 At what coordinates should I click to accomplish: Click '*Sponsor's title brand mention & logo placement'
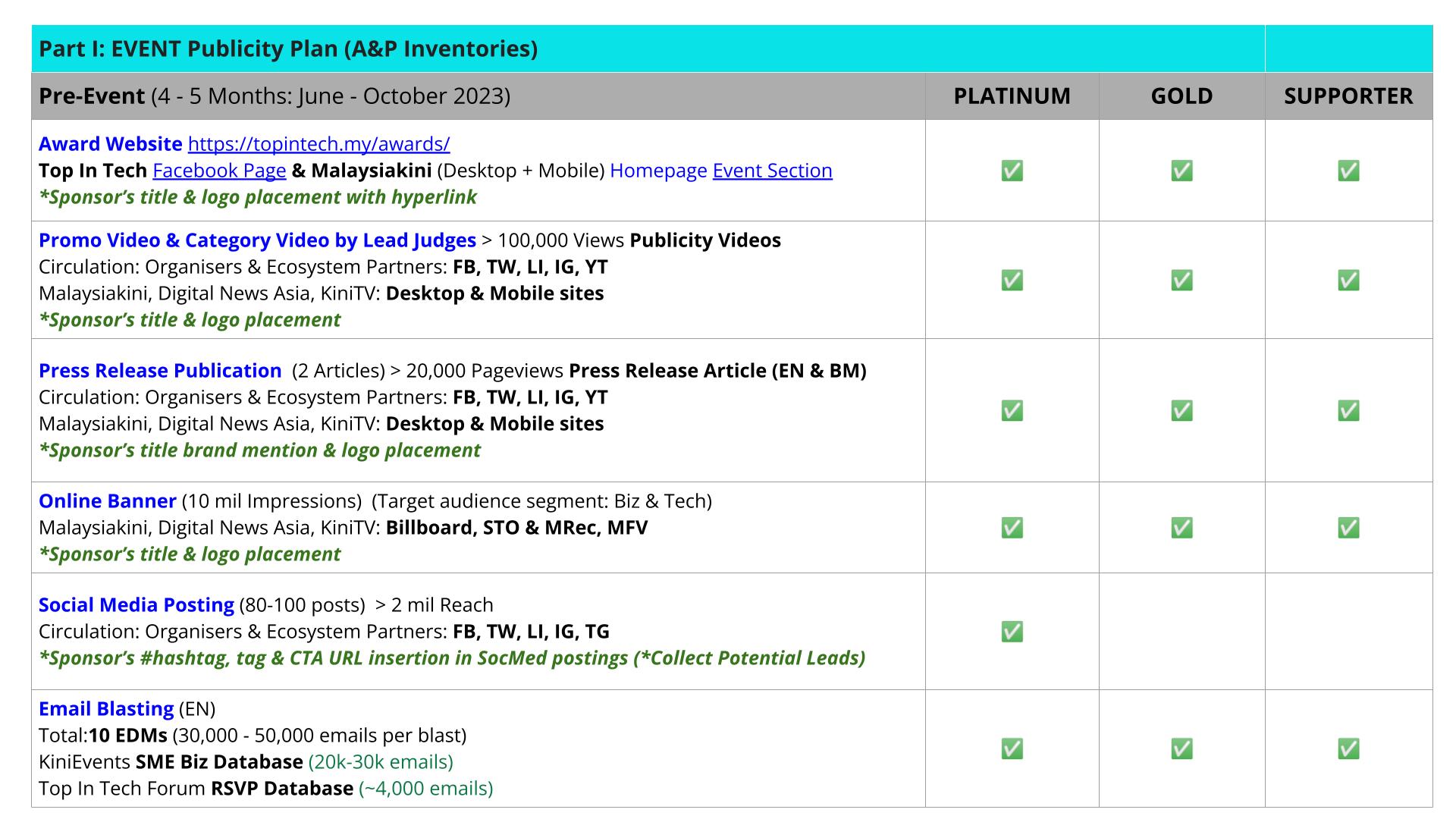[x=259, y=450]
